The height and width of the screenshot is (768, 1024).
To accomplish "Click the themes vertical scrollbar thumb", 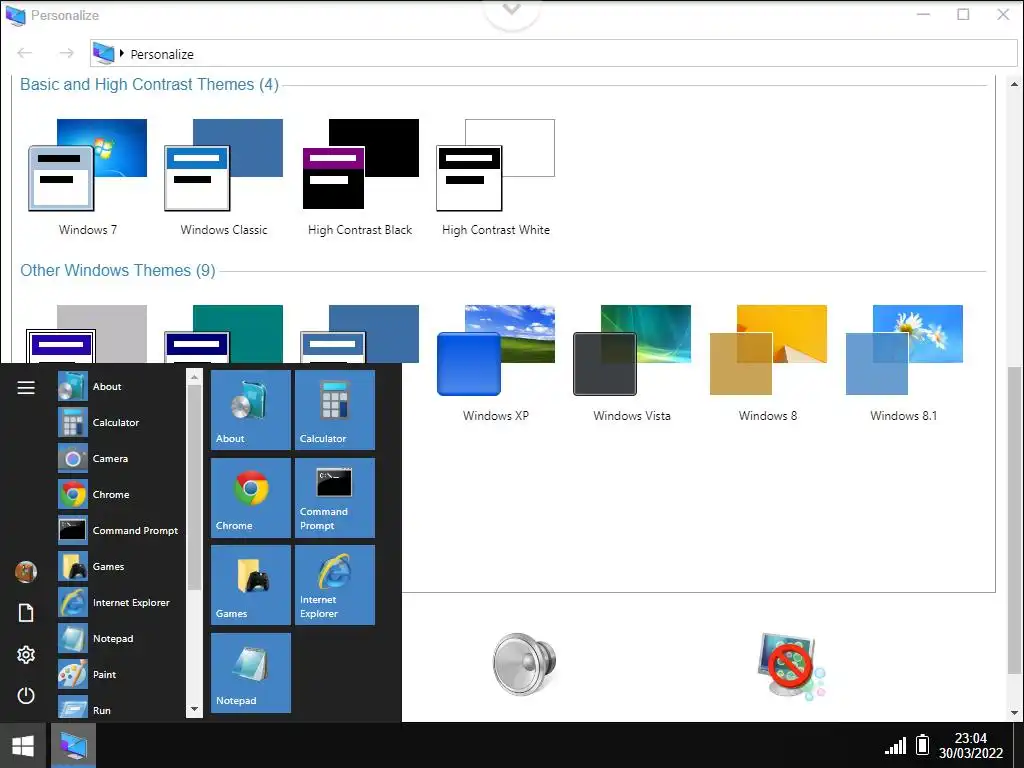I will click(1014, 520).
